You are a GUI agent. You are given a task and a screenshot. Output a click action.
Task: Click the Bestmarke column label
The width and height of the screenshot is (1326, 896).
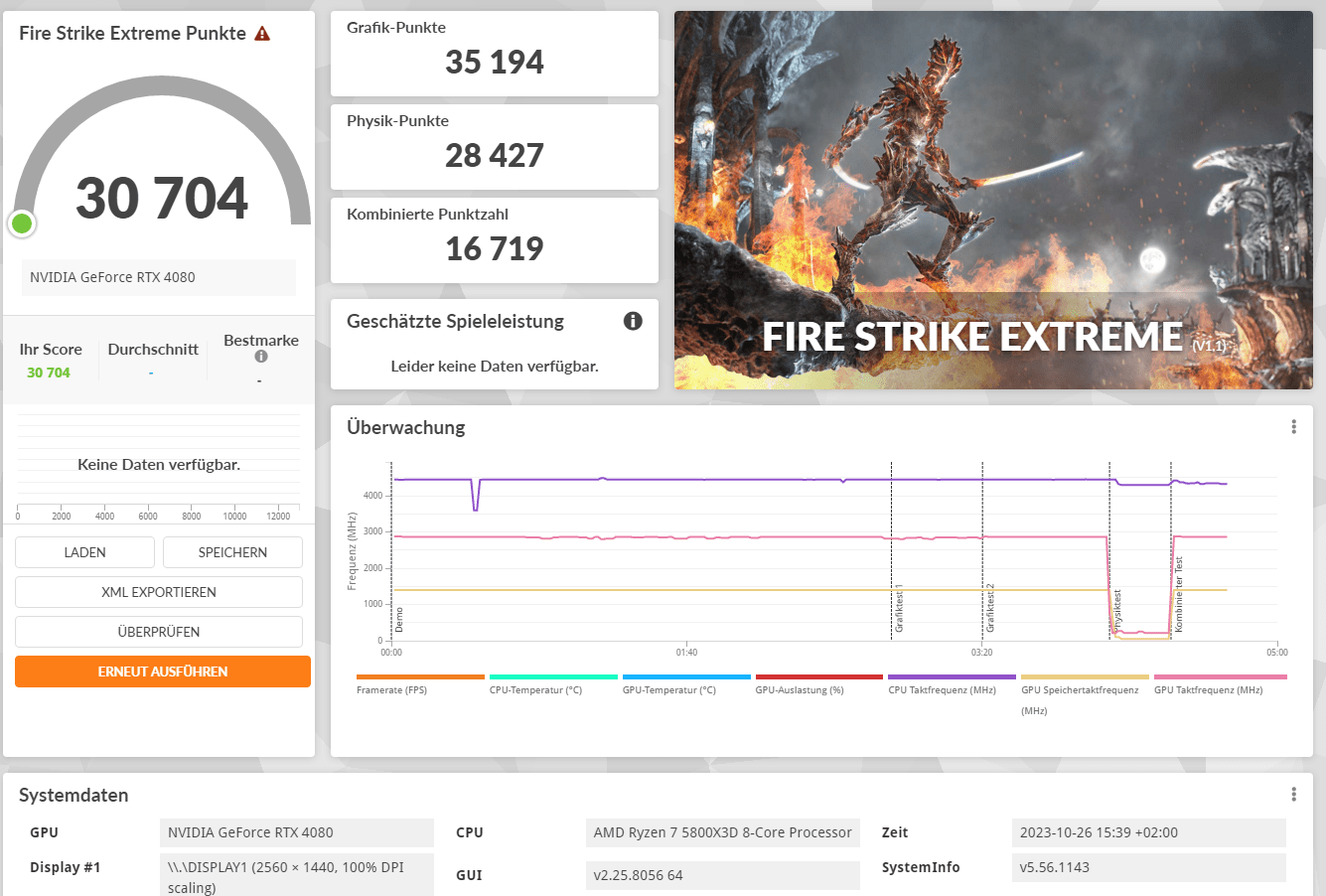pyautogui.click(x=261, y=341)
